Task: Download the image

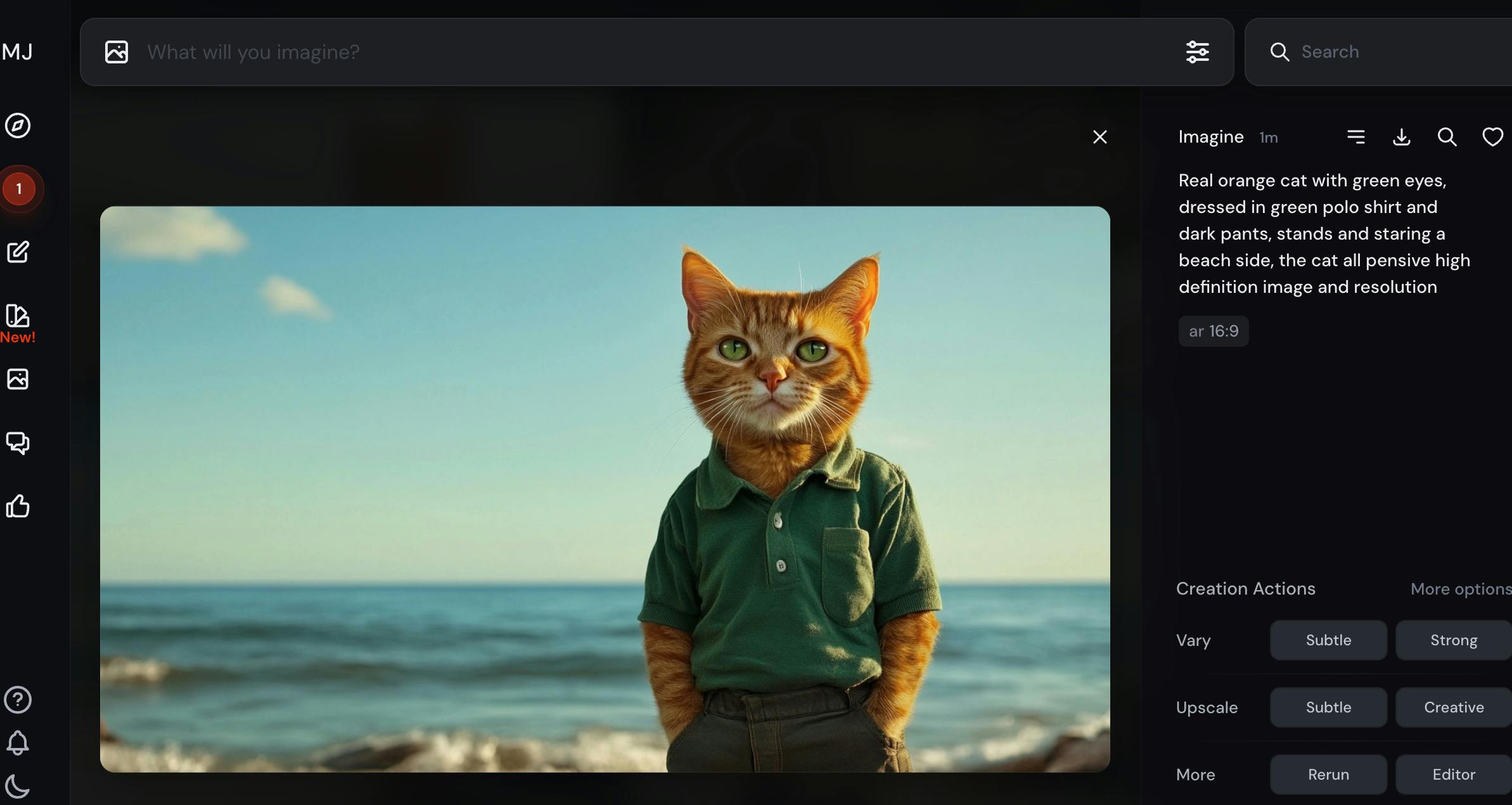Action: pos(1401,137)
